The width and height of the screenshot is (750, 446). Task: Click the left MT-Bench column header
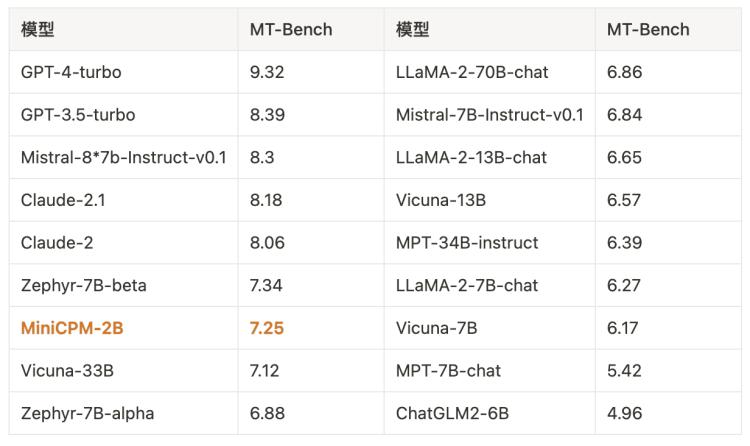tap(291, 30)
